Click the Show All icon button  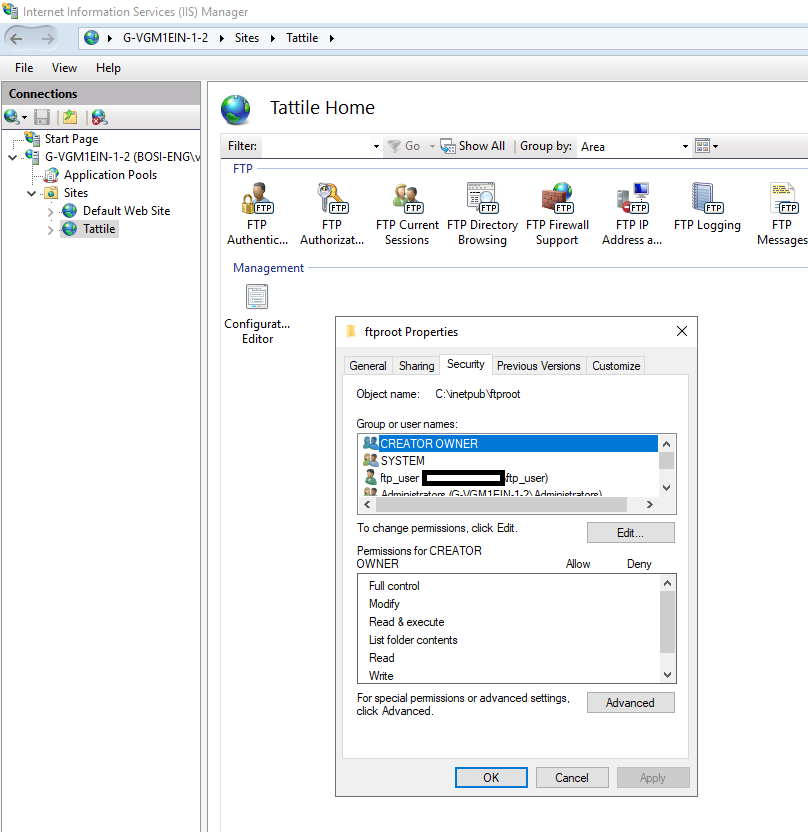click(x=473, y=146)
